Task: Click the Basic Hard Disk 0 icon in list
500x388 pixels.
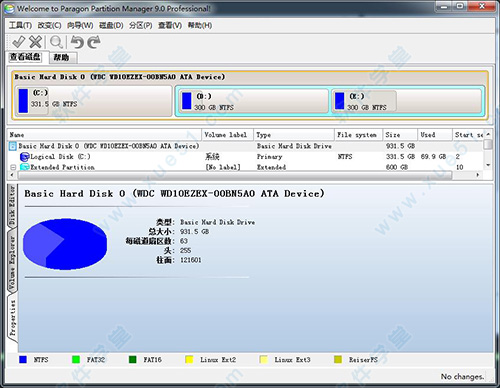Action: 13,146
